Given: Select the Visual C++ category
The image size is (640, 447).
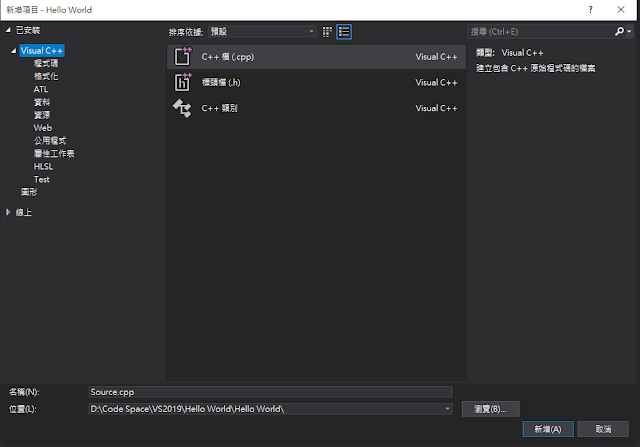Looking at the screenshot, I should (42, 51).
